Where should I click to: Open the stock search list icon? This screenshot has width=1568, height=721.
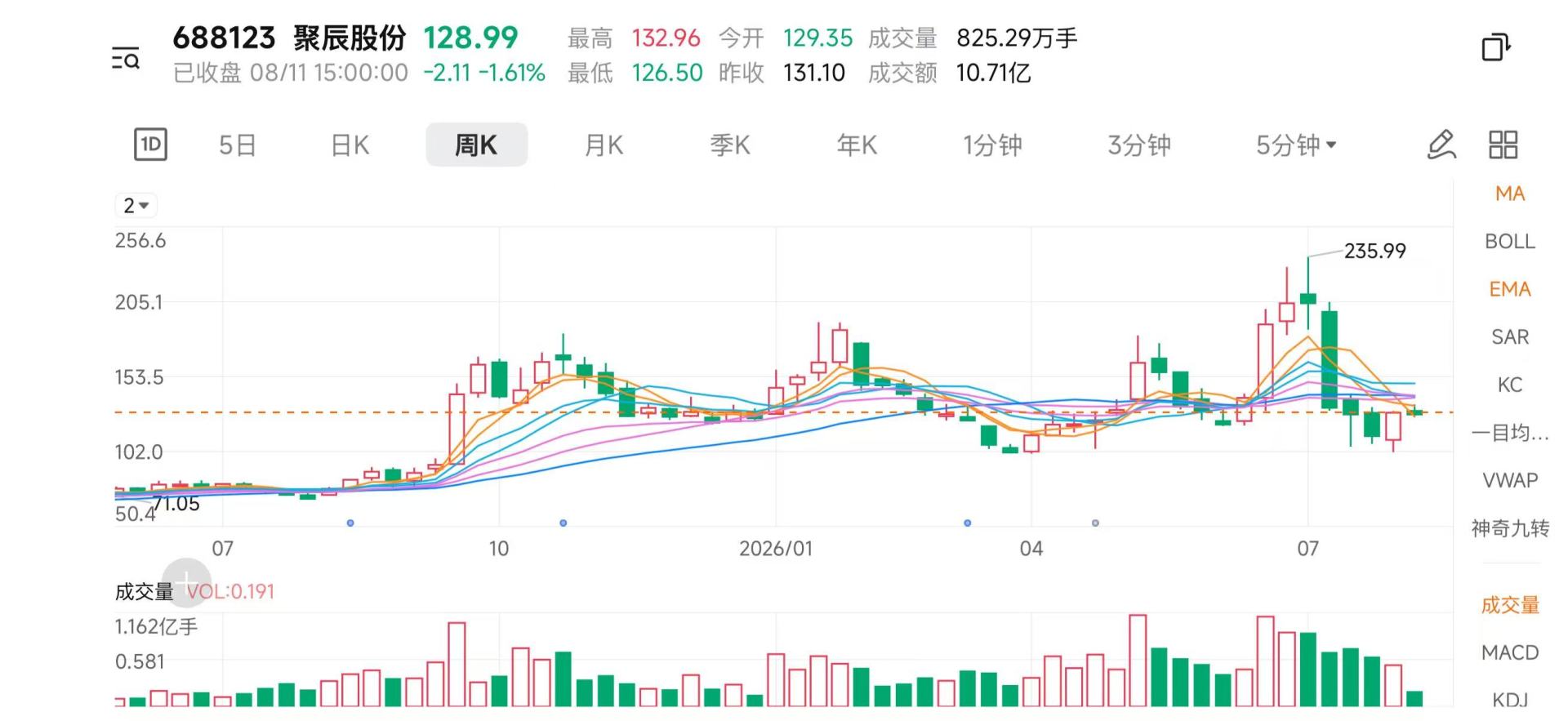click(x=126, y=59)
